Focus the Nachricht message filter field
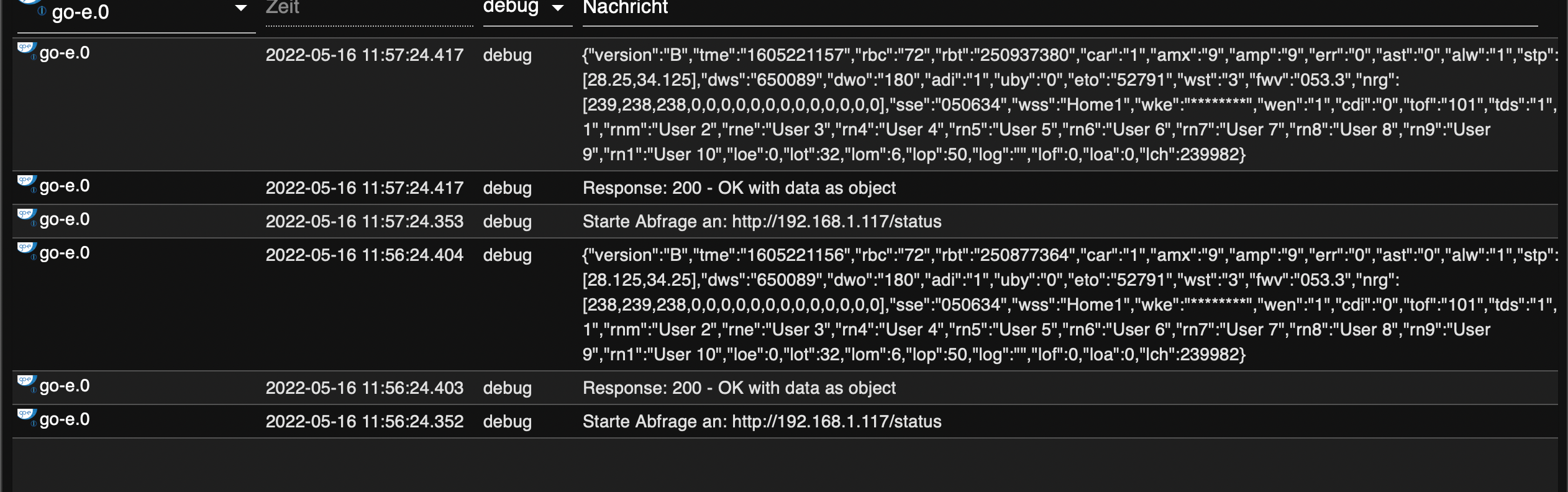 1056,9
